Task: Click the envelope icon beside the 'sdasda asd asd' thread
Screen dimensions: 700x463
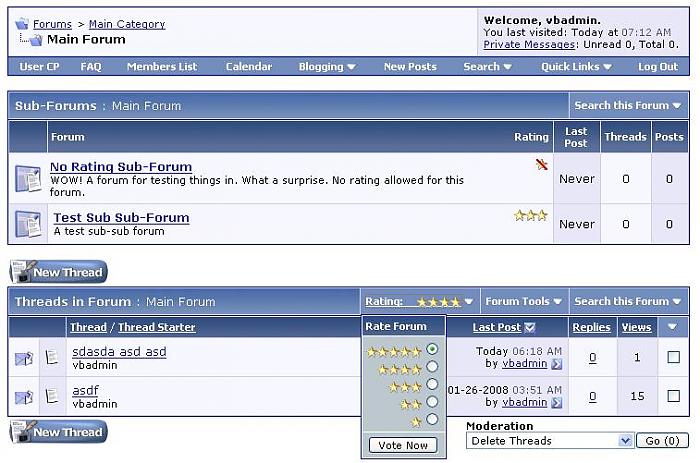Action: click(x=23, y=358)
